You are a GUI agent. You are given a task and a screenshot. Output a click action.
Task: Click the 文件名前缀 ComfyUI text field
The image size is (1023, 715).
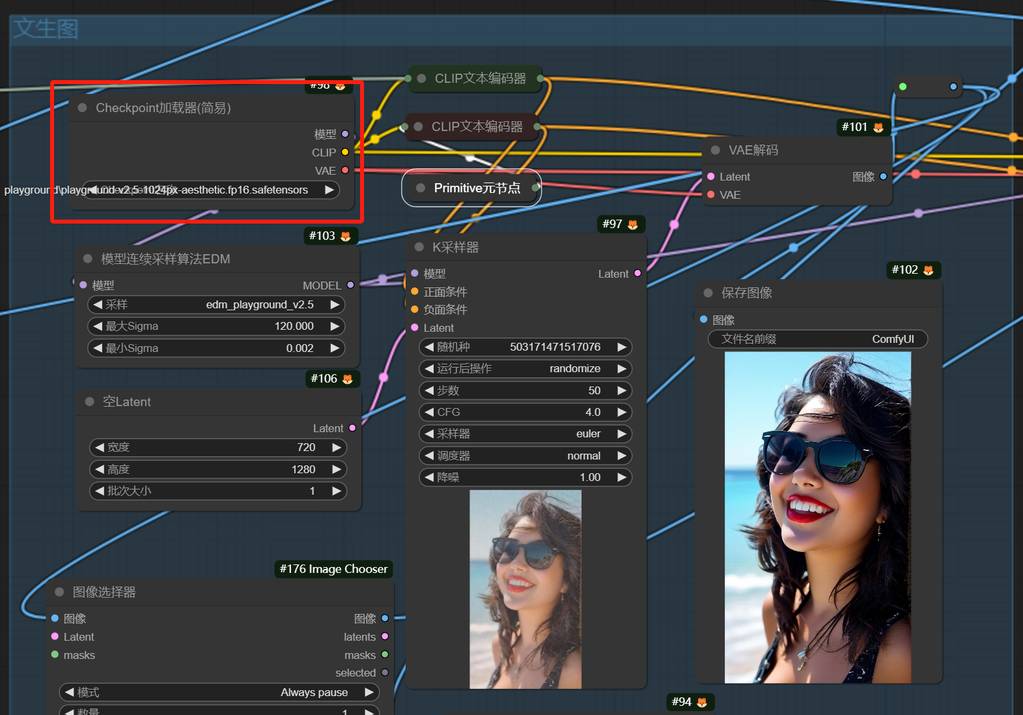click(x=817, y=339)
